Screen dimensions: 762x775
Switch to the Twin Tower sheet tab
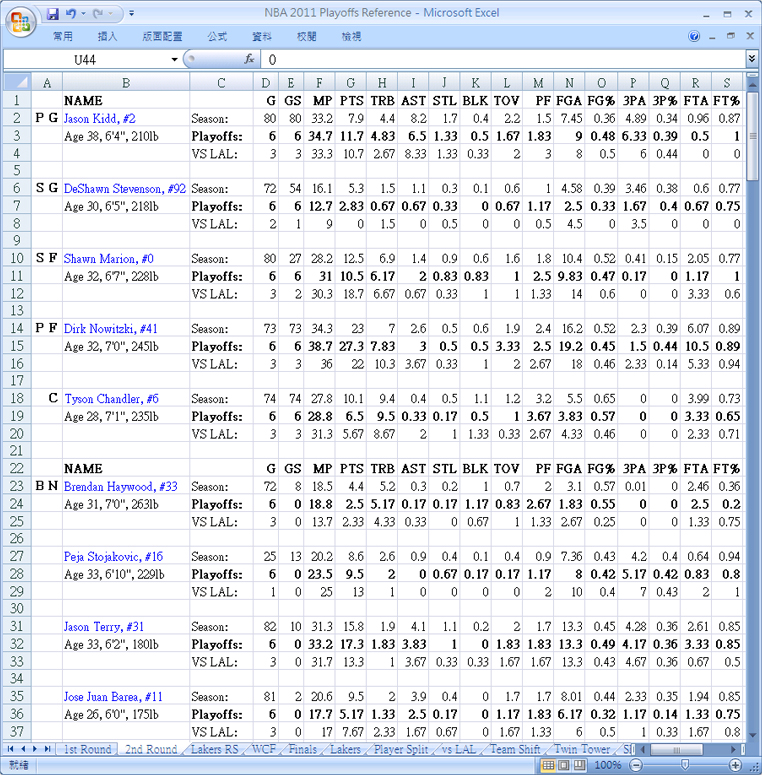pyautogui.click(x=582, y=749)
